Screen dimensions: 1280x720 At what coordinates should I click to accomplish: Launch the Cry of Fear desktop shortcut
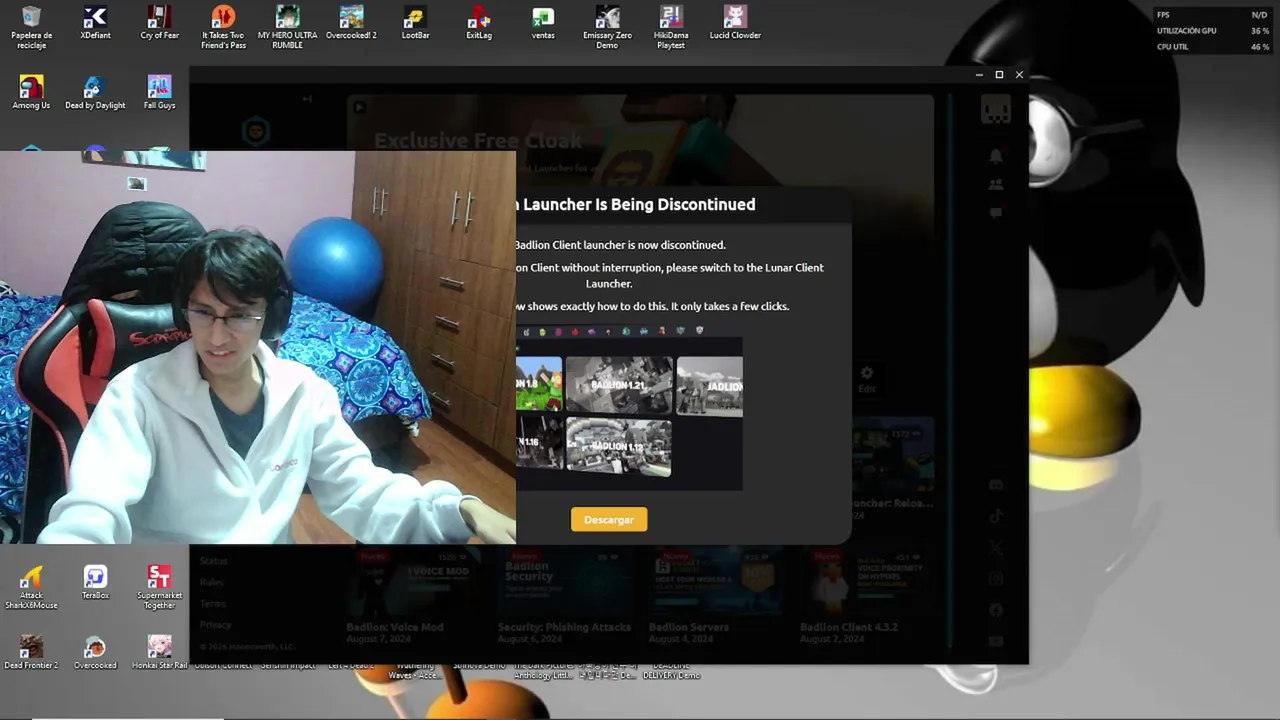[159, 23]
